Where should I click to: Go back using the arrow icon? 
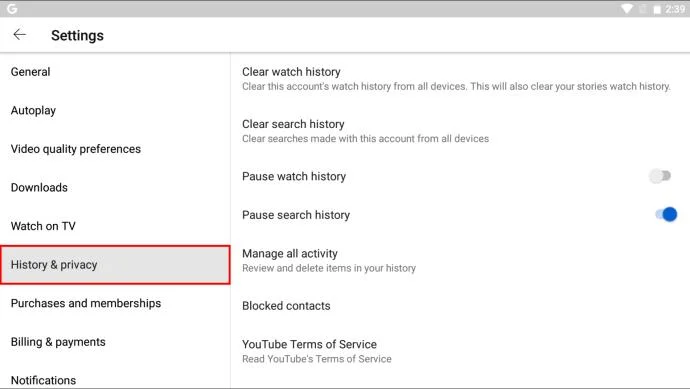point(19,34)
